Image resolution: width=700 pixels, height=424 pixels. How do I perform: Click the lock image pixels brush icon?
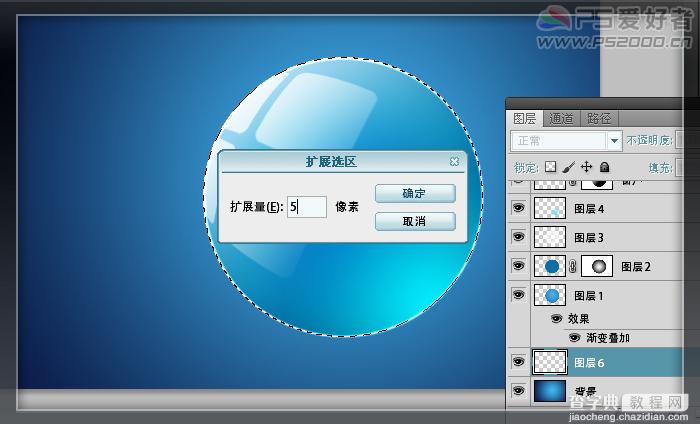pyautogui.click(x=568, y=167)
